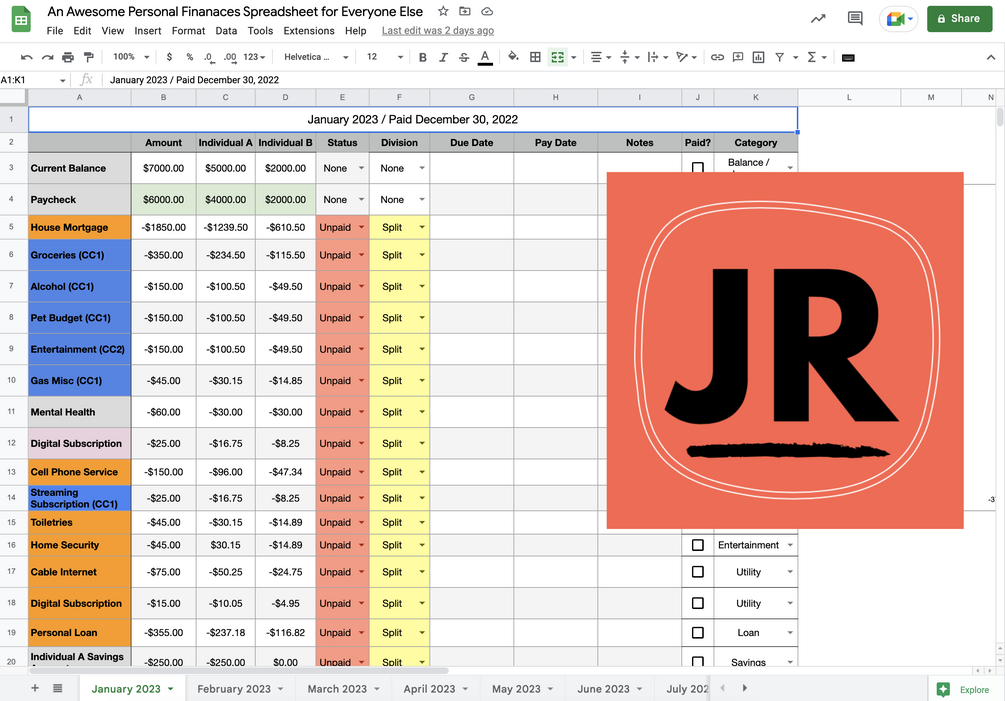Viewport: 1005px width, 701px height.
Task: Open vertical align dropdown
Action: (x=629, y=57)
